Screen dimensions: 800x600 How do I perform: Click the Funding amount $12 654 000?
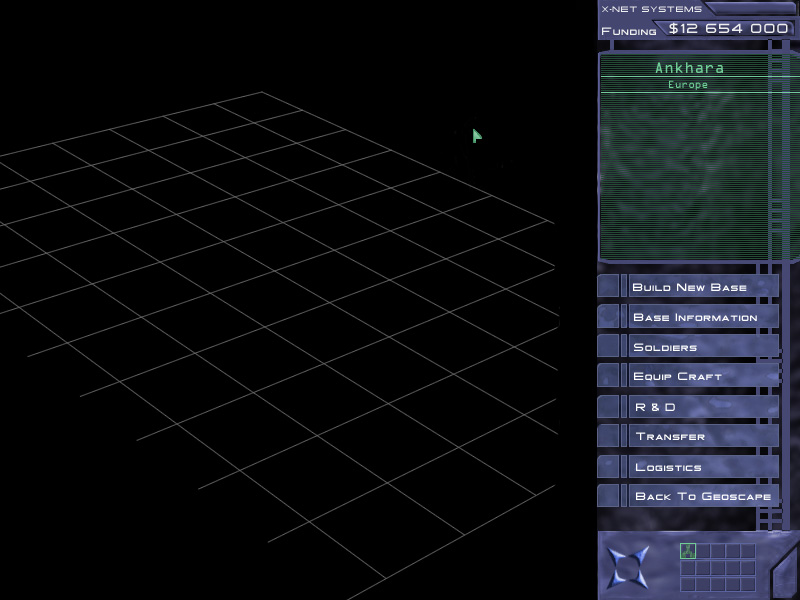point(729,29)
